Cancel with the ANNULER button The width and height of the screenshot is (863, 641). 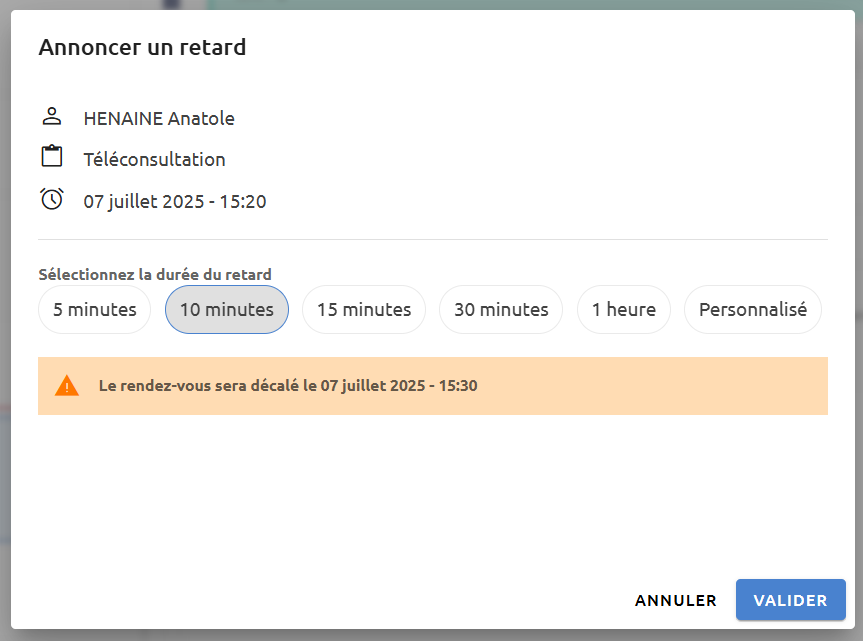coord(676,600)
